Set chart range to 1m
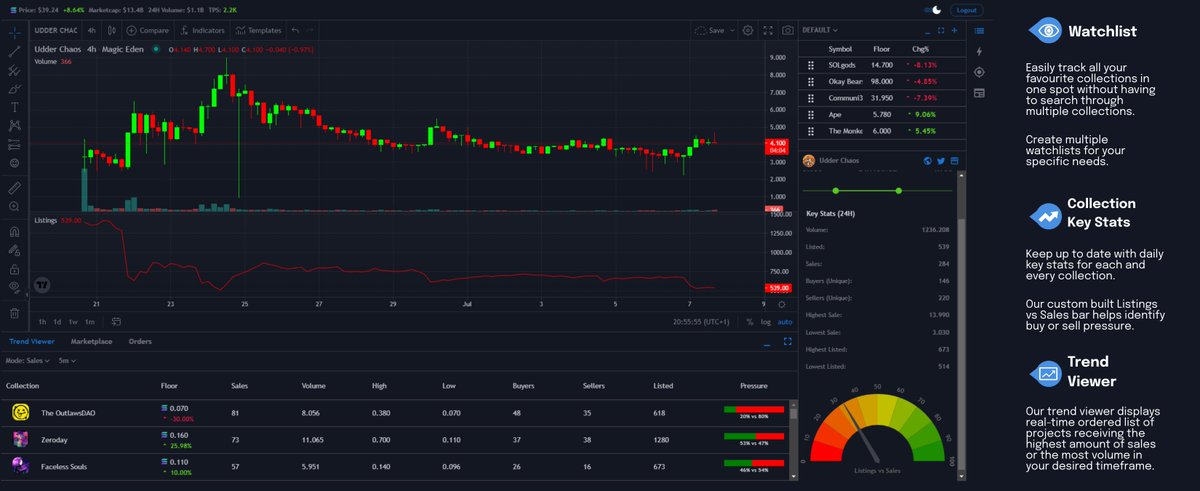 [90, 321]
